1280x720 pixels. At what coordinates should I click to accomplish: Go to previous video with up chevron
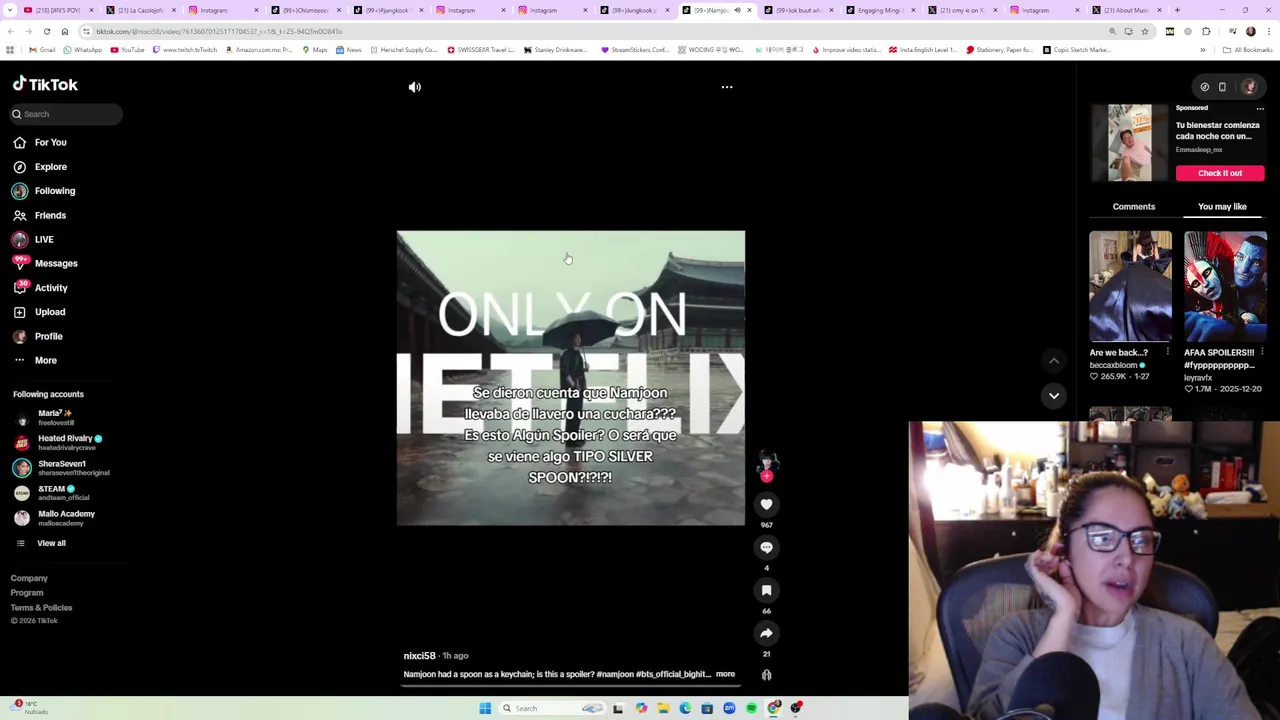pos(1054,361)
